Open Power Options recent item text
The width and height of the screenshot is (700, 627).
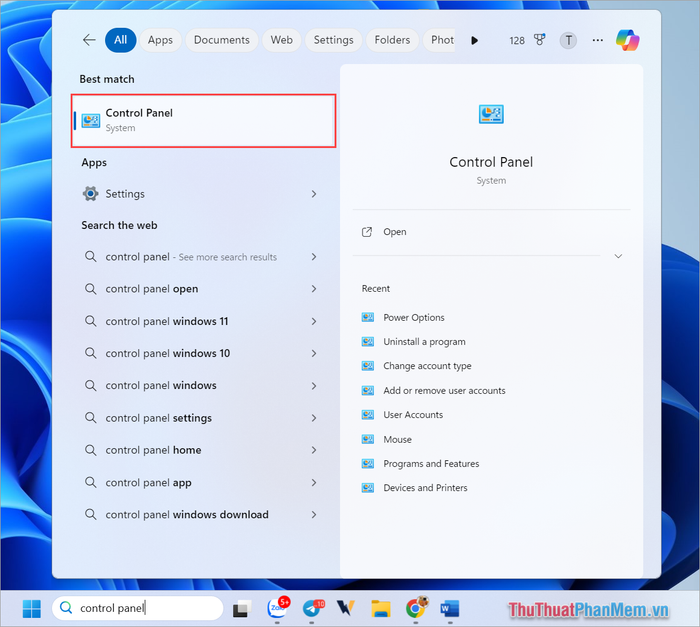(x=414, y=318)
